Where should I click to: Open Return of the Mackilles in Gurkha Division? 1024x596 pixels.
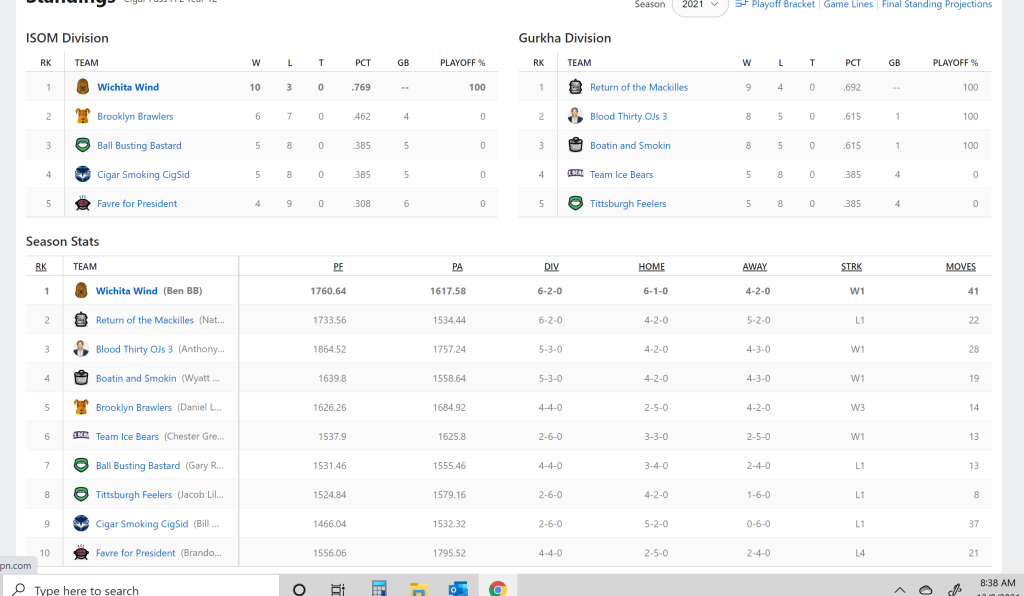(639, 87)
